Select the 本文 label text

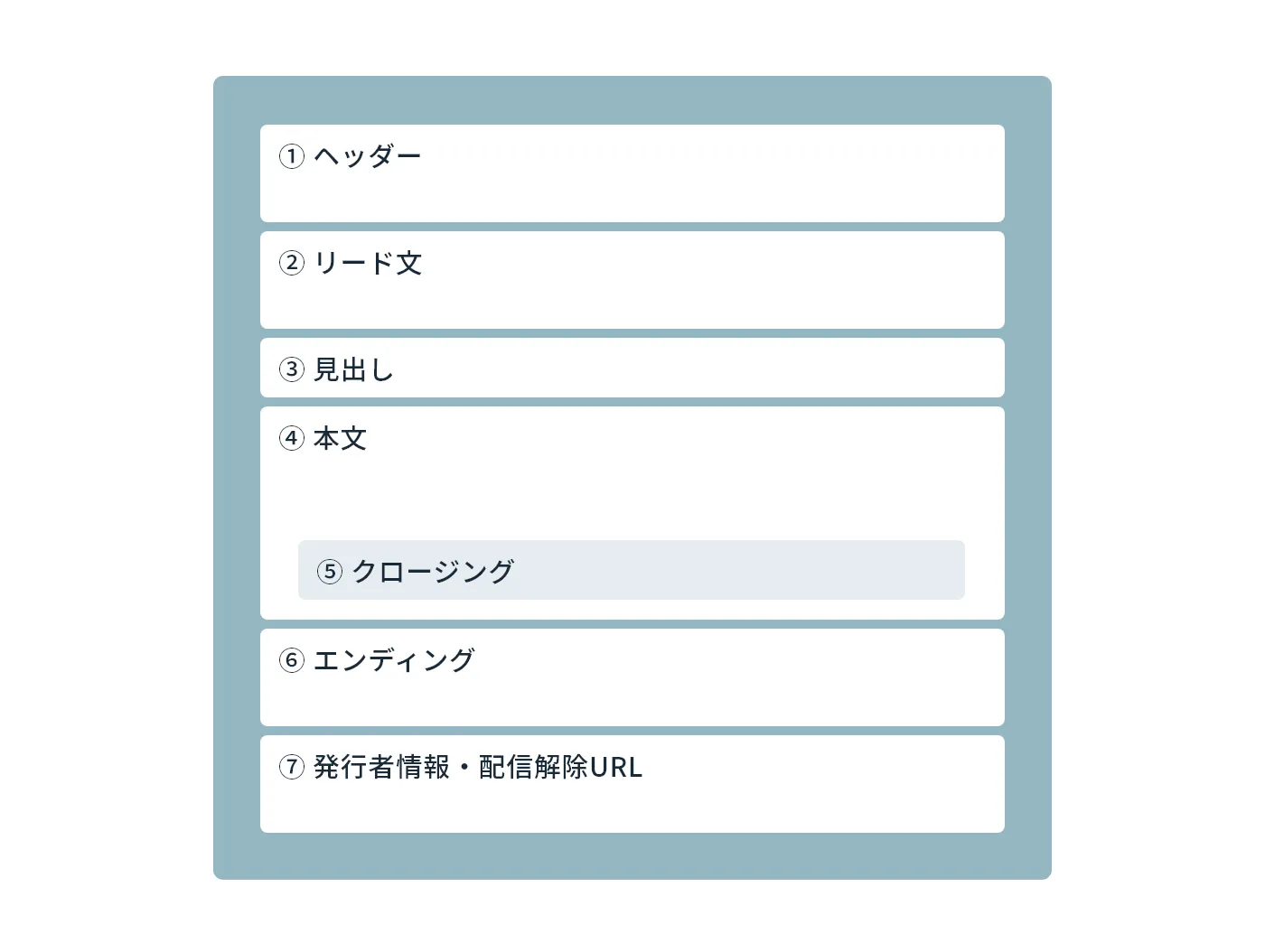click(340, 438)
